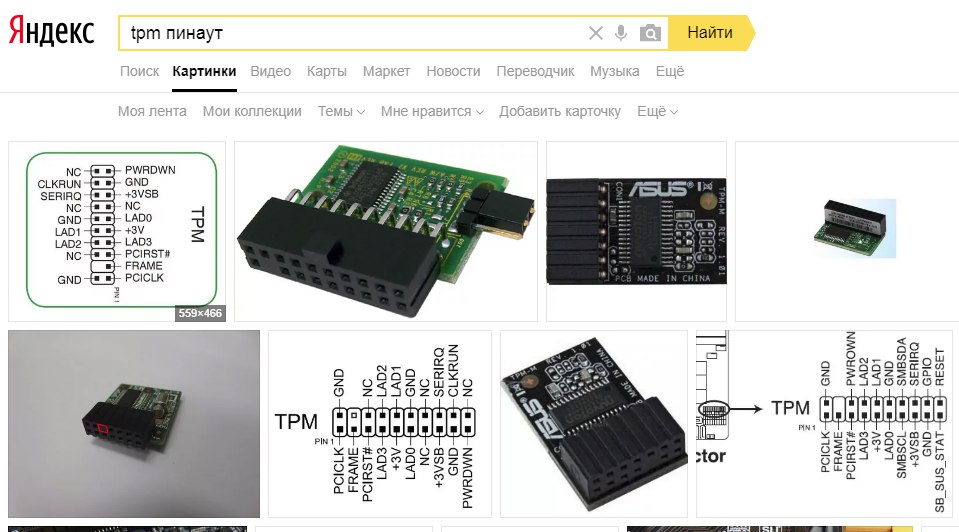Image resolution: width=959 pixels, height=532 pixels.
Task: Expand the Мне нравится dropdown
Action: click(x=432, y=111)
